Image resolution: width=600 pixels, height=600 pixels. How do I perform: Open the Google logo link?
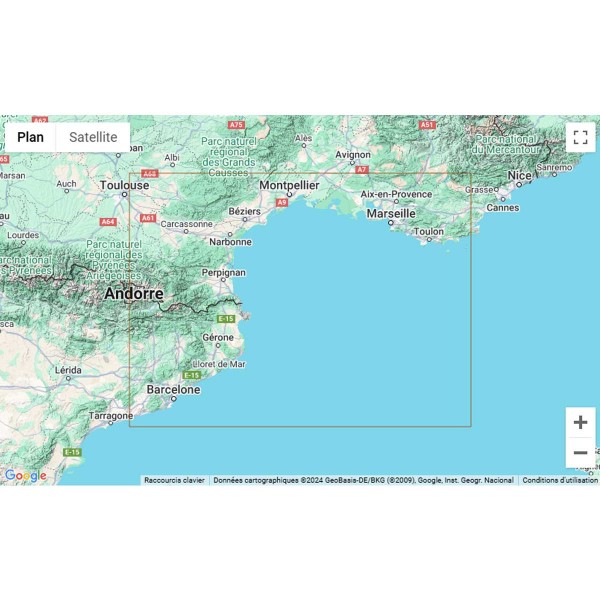[25, 476]
